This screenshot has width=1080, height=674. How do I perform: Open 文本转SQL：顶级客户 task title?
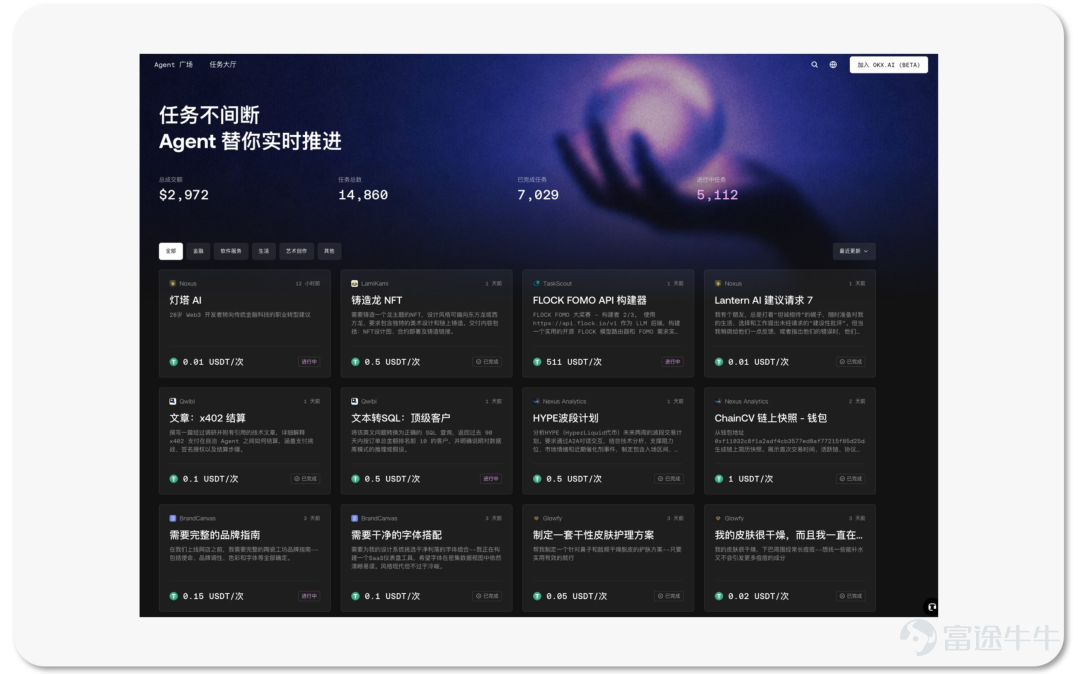[401, 419]
